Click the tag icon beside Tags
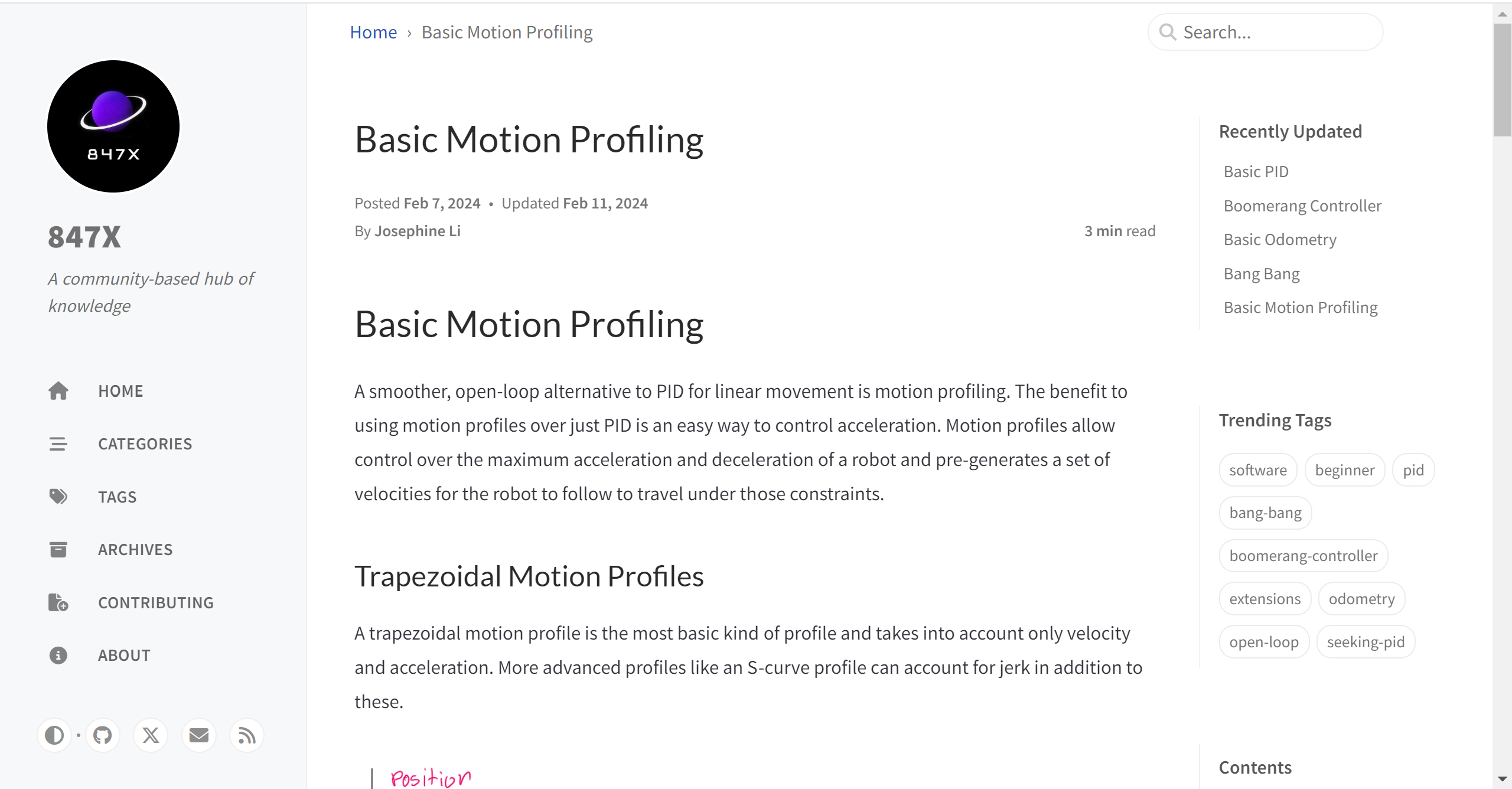The height and width of the screenshot is (789, 1512). pos(58,497)
